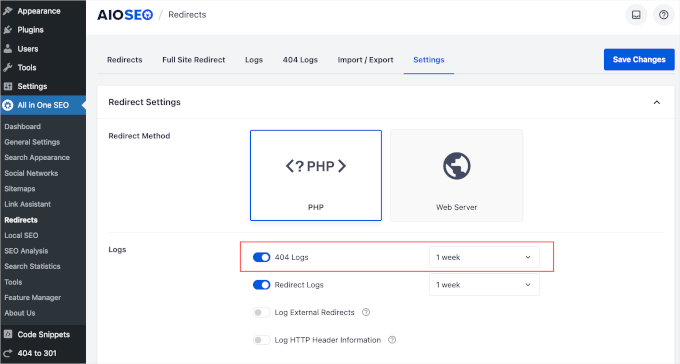Open All in One SEO menu label
The height and width of the screenshot is (364, 680).
point(43,105)
